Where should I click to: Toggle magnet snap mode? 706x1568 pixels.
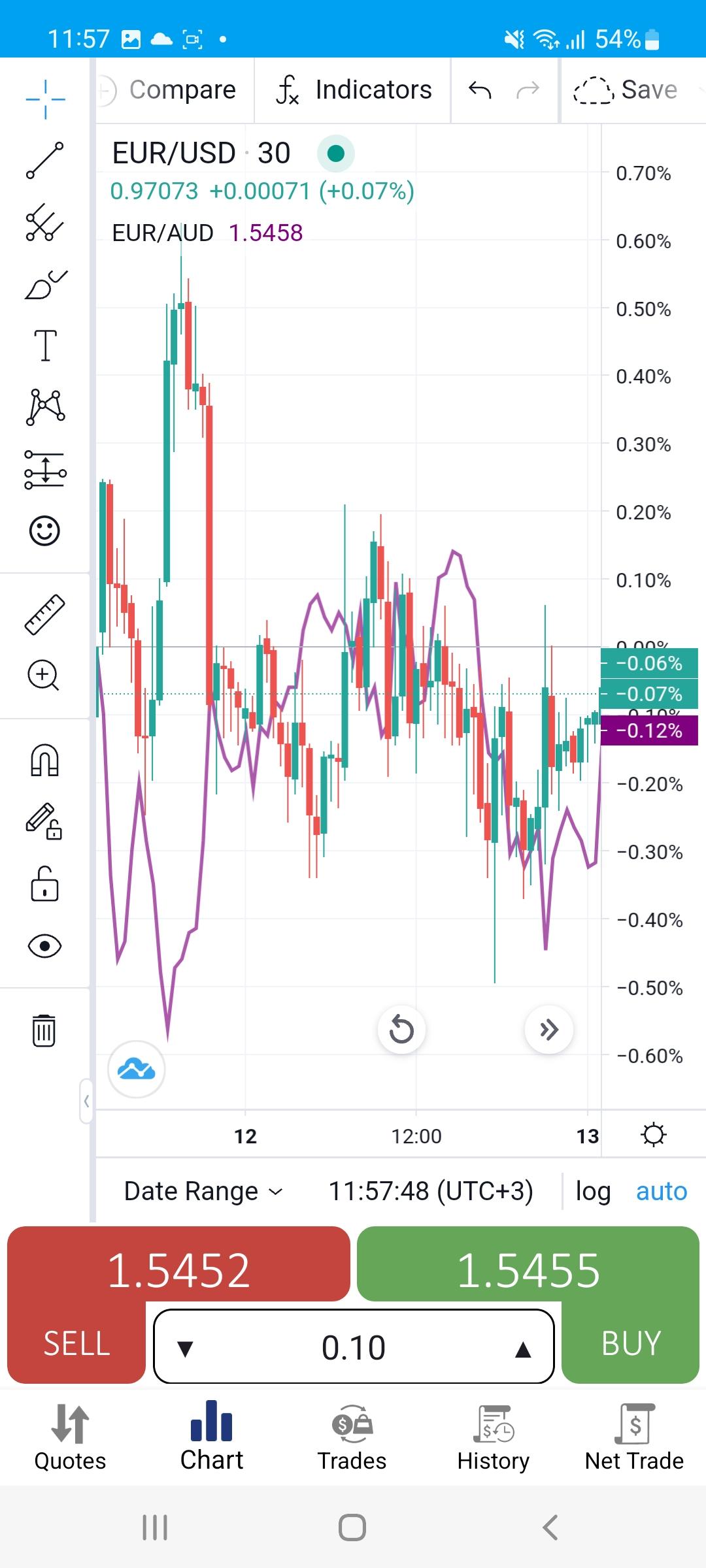[x=44, y=760]
